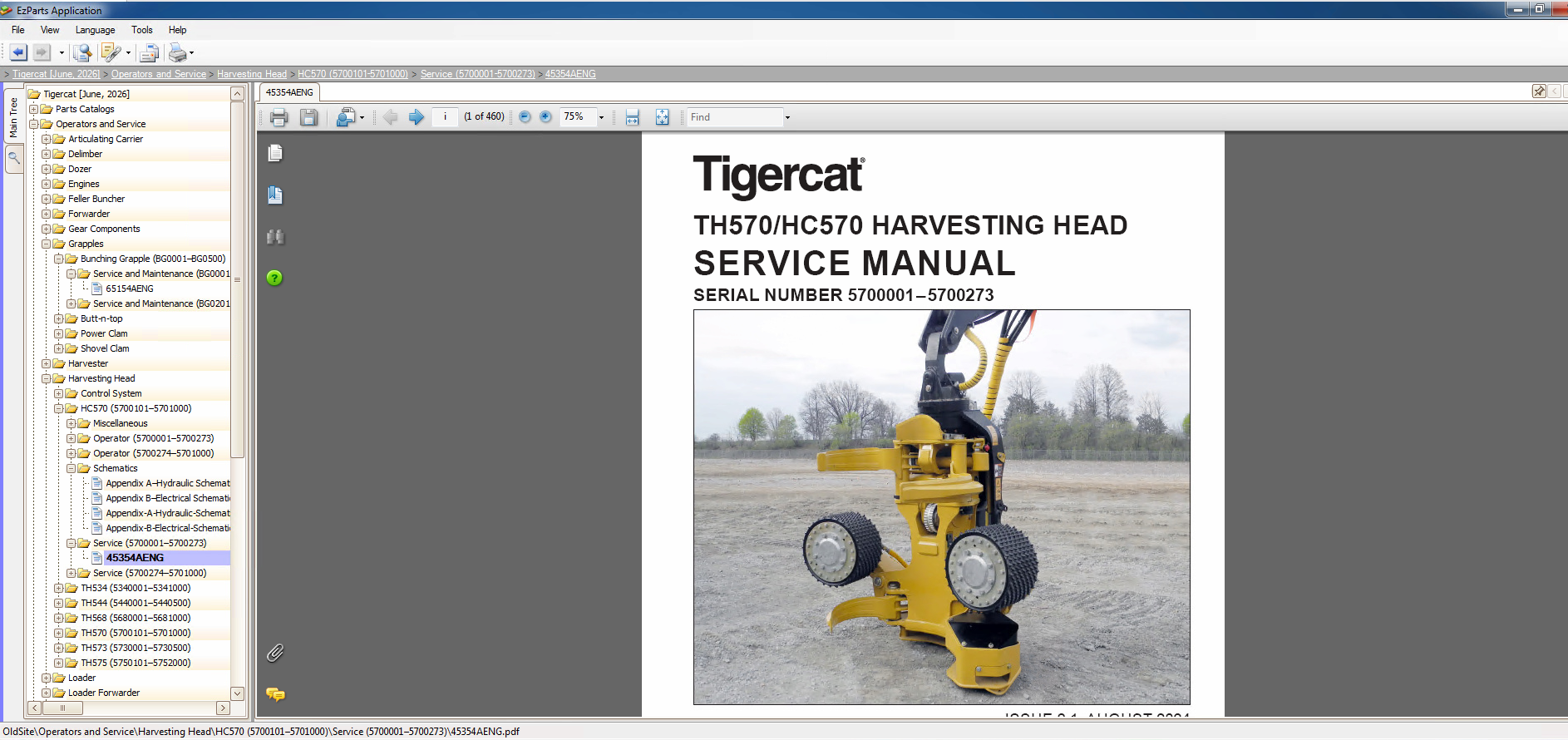Follow the Tigercat [June, 2026] breadcrumb link
This screenshot has height=740, width=1568.
point(56,74)
